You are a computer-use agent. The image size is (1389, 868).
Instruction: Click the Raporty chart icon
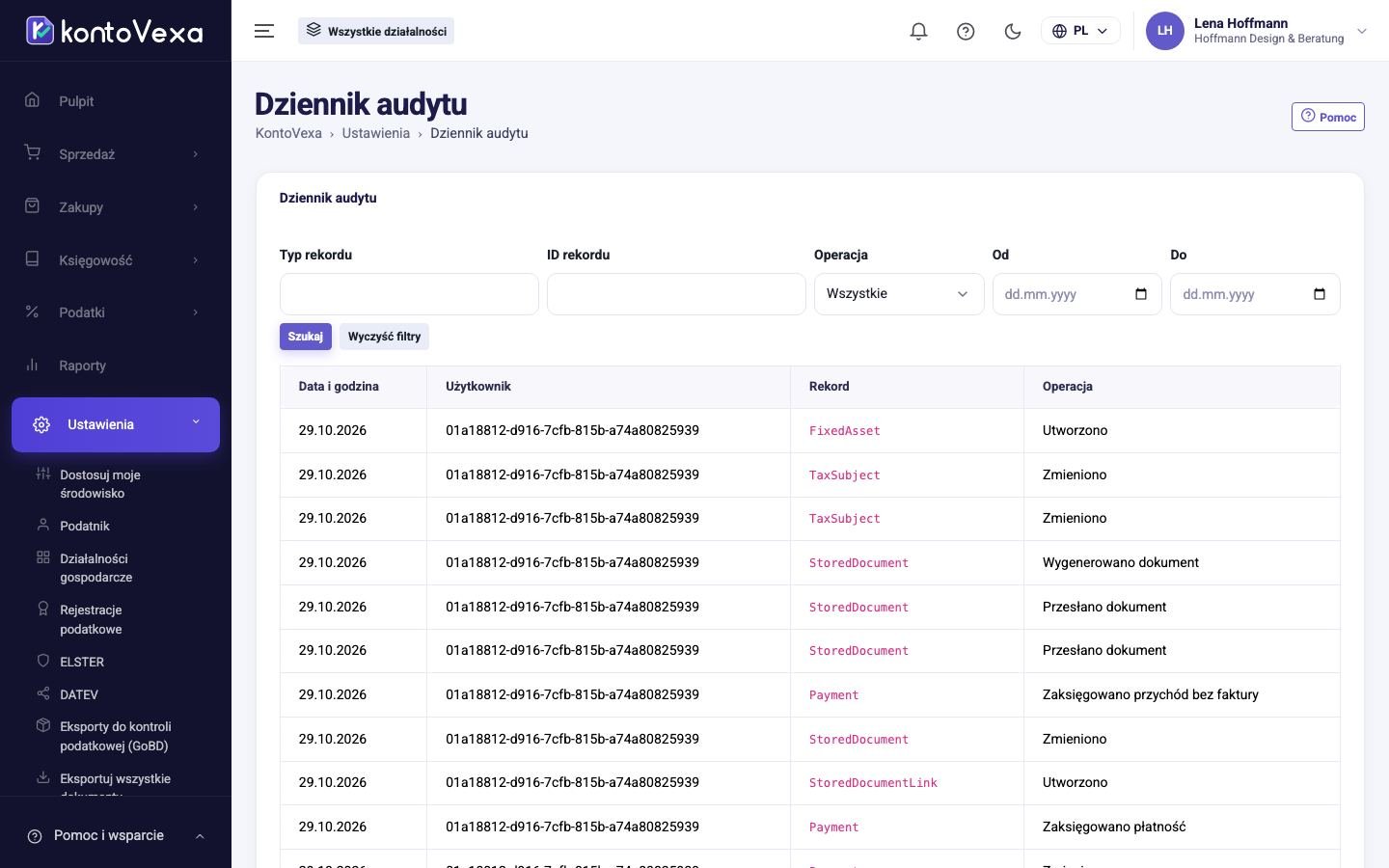(x=32, y=365)
